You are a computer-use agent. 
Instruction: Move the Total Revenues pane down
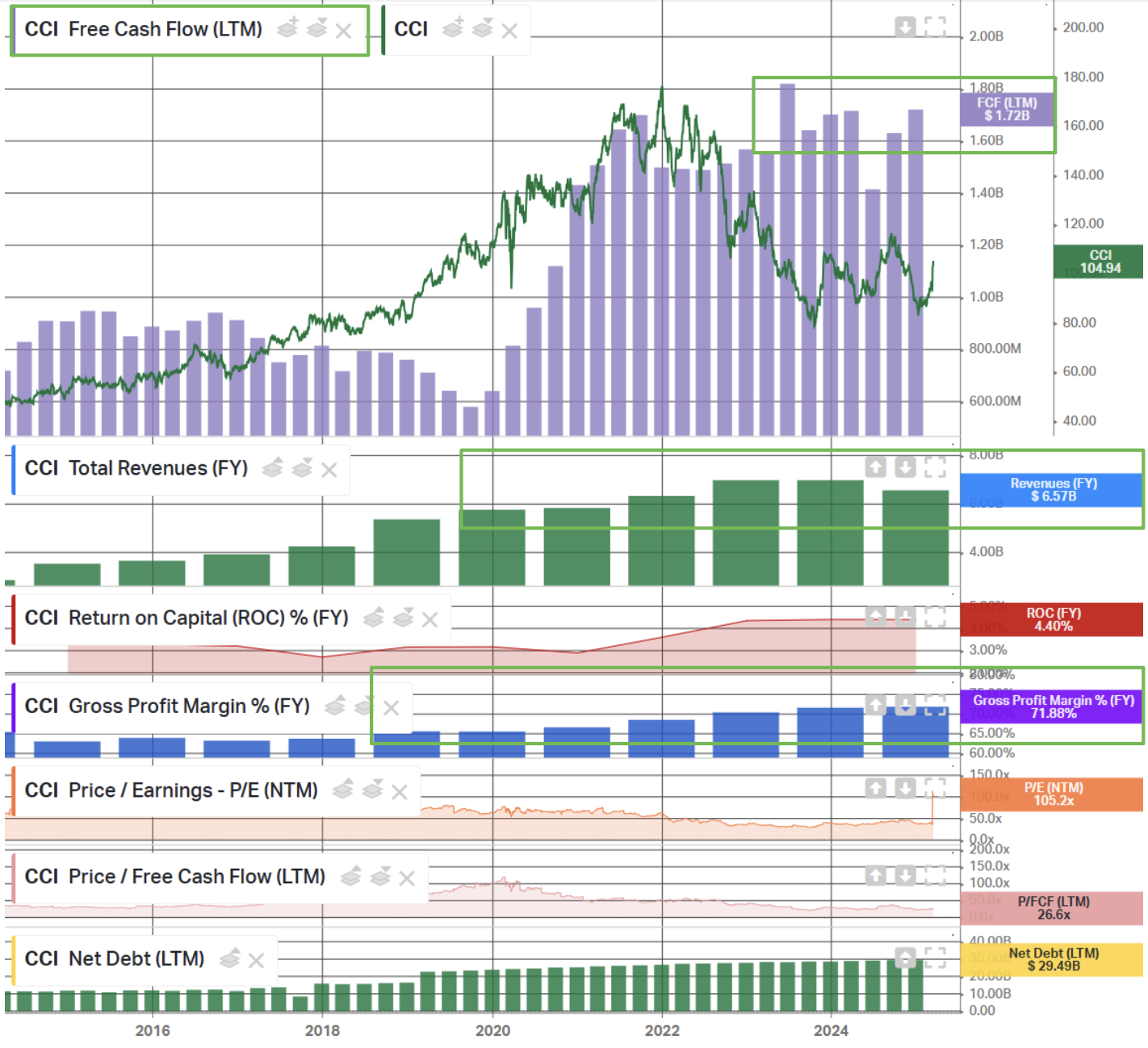click(x=906, y=467)
